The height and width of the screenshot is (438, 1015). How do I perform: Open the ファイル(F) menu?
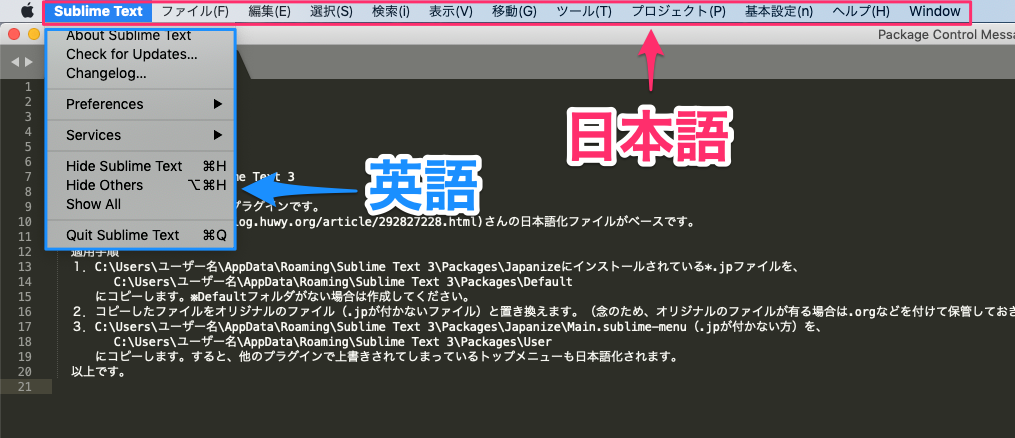coord(195,11)
